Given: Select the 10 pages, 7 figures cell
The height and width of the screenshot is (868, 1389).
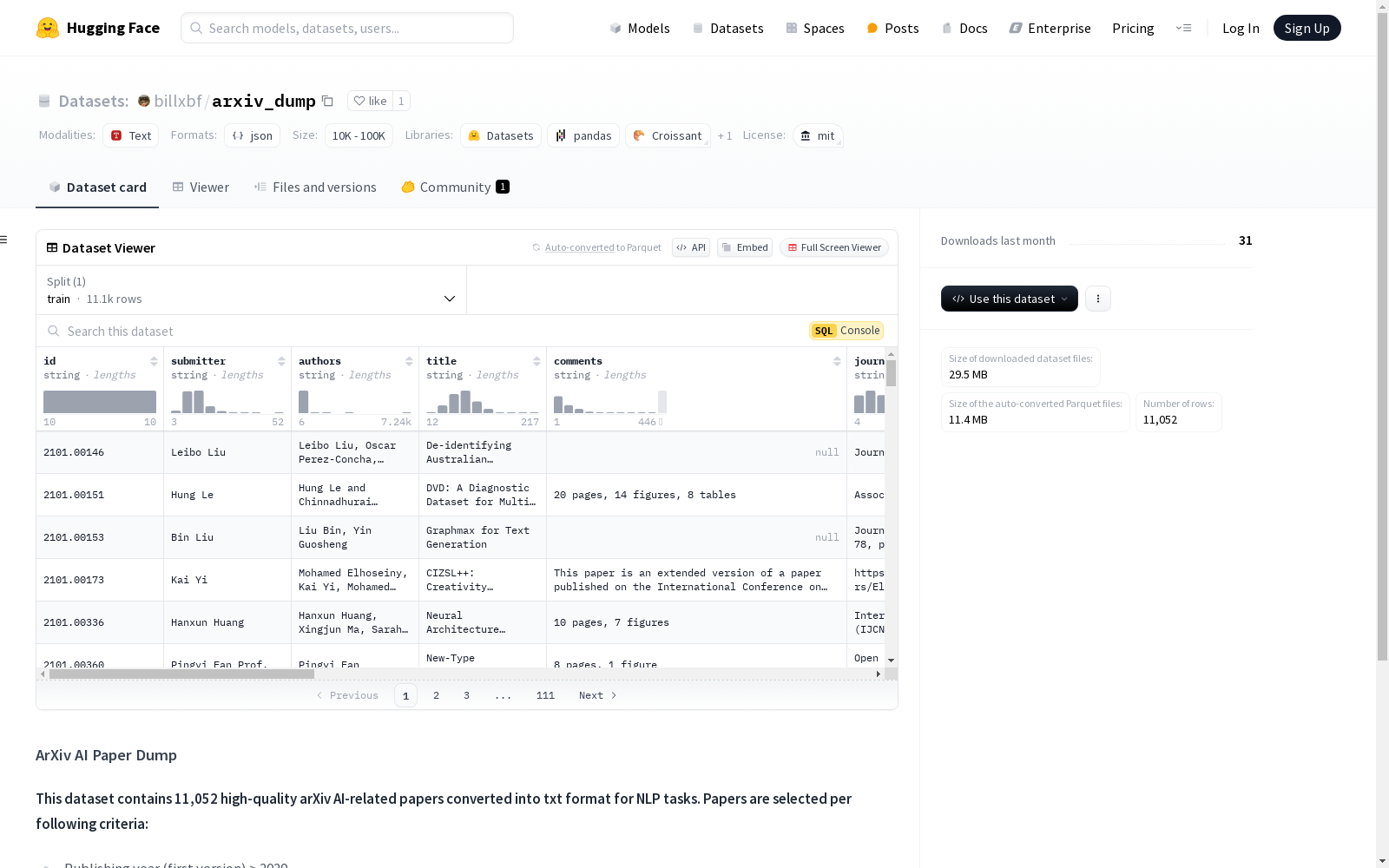Looking at the screenshot, I should tap(696, 622).
